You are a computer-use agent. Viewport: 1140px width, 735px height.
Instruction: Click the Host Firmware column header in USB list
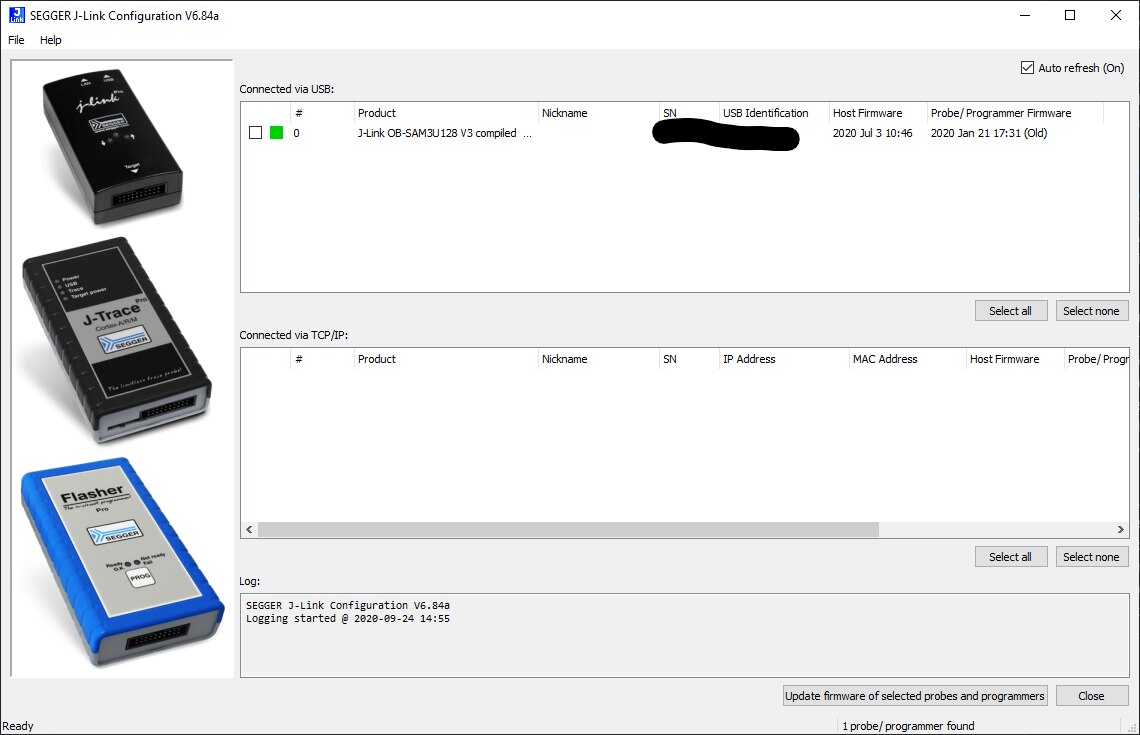(x=878, y=113)
